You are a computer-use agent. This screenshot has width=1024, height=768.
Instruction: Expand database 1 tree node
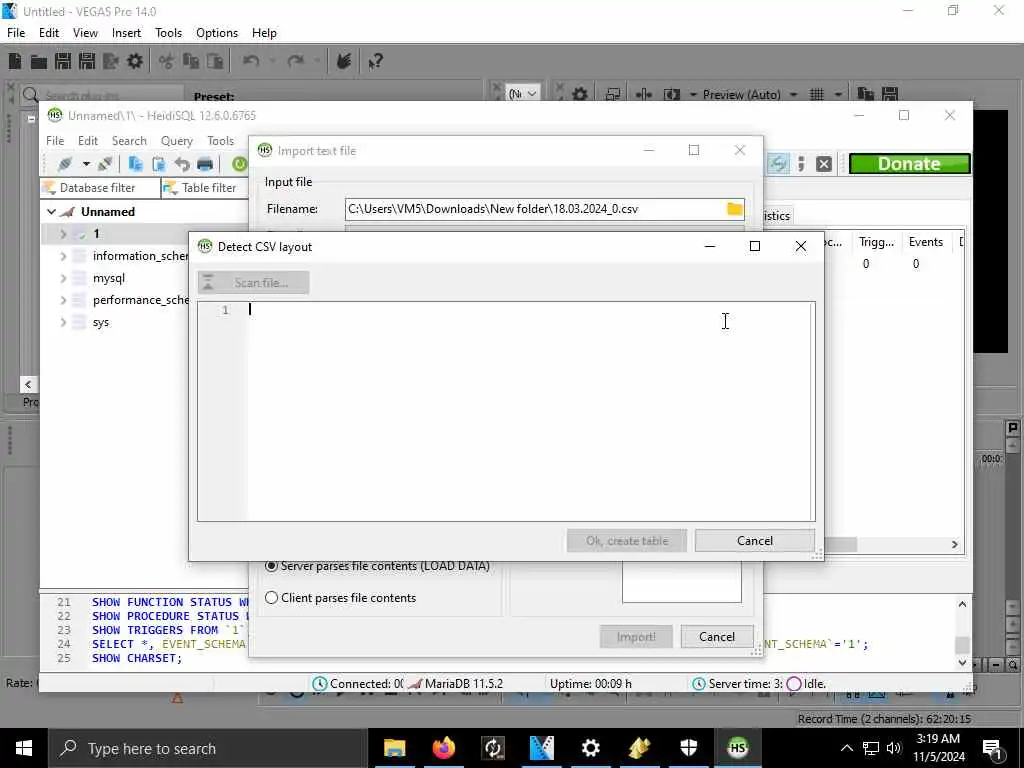[63, 234]
